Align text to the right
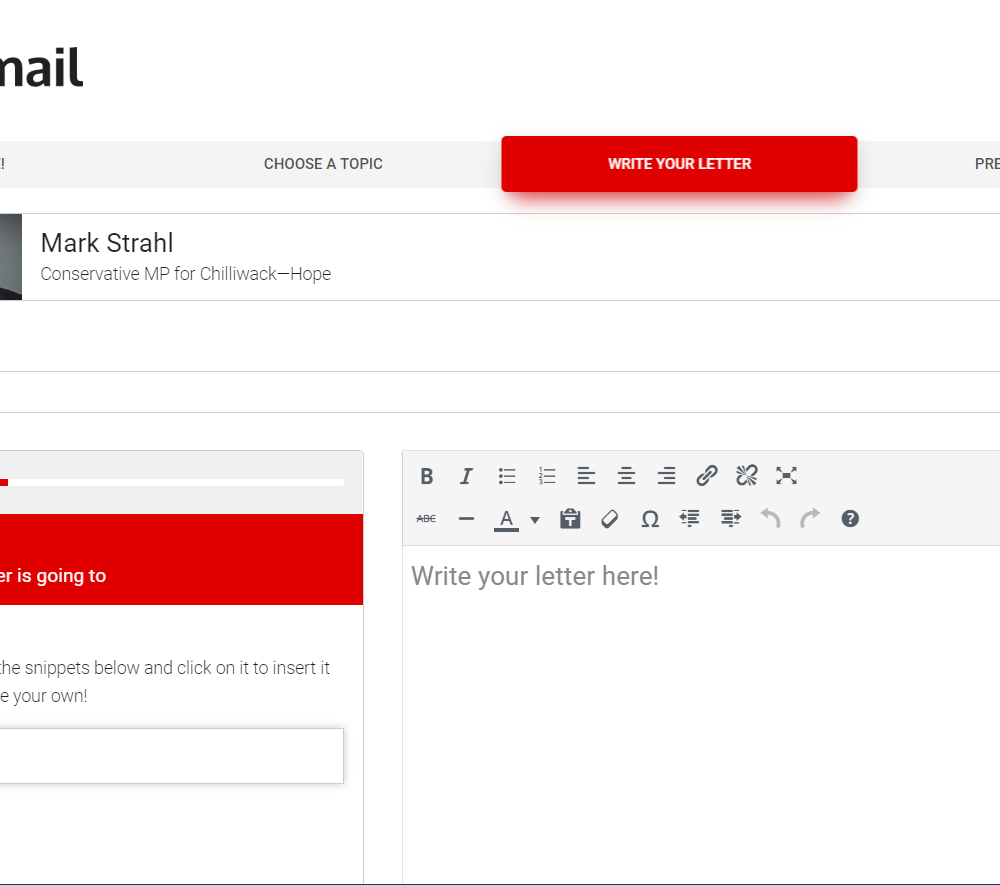Viewport: 1000px width, 885px height. tap(666, 476)
